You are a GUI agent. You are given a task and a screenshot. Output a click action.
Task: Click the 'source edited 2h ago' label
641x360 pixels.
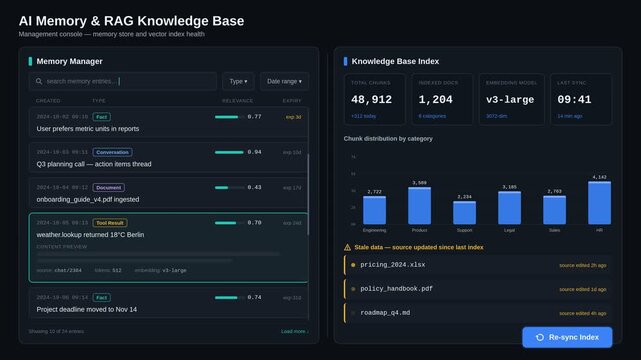coord(583,265)
